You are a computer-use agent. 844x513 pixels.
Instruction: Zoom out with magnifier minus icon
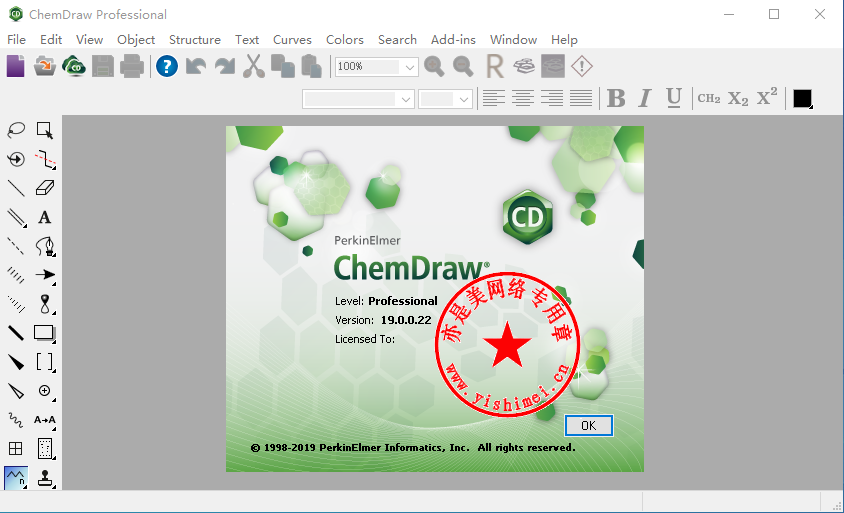(463, 66)
